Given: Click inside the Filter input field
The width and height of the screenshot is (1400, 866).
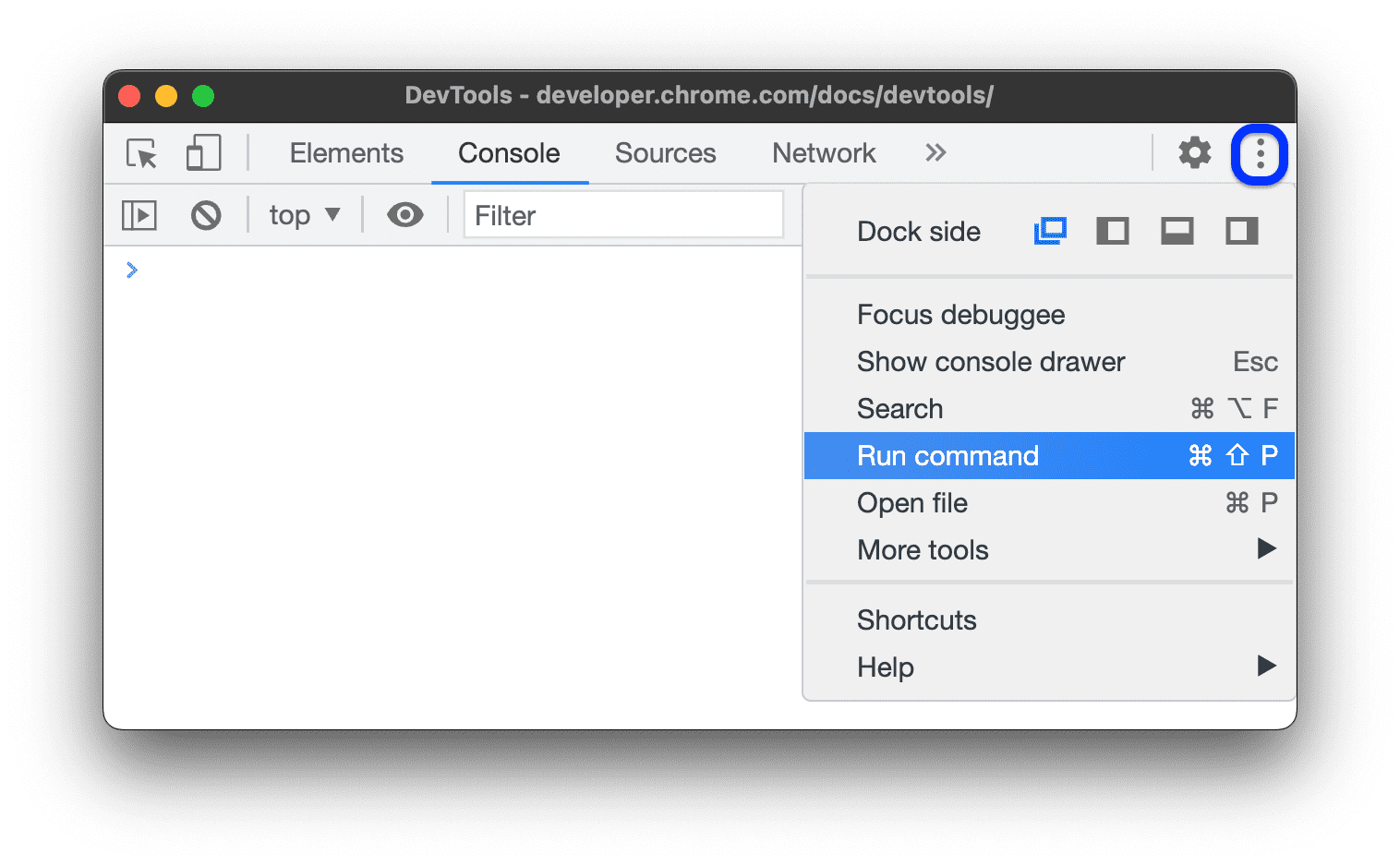Looking at the screenshot, I should pyautogui.click(x=622, y=214).
